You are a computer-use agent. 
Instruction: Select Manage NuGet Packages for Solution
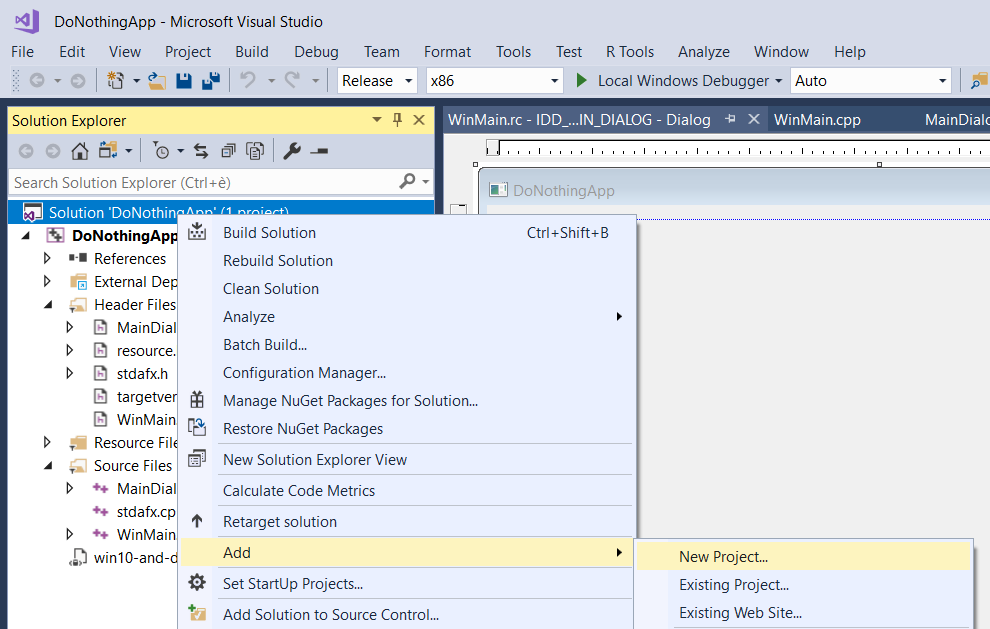(x=407, y=400)
